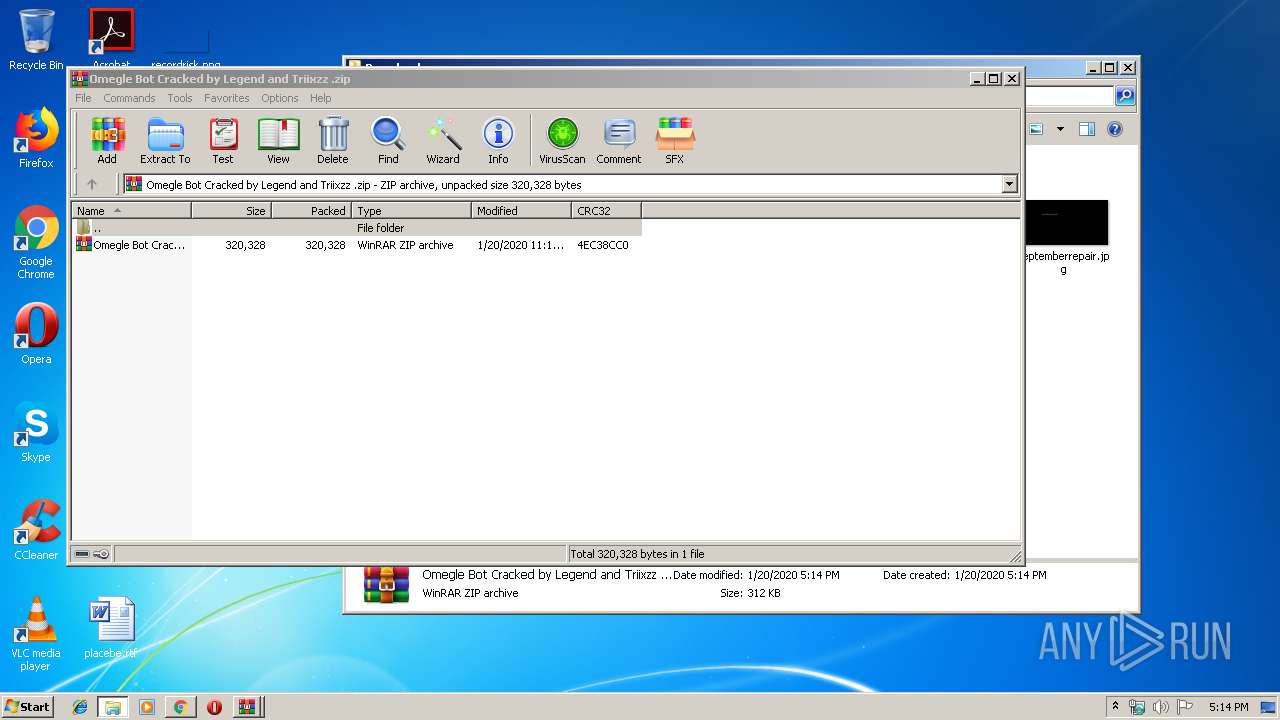The image size is (1280, 720).
Task: Open the File menu
Action: click(x=83, y=98)
